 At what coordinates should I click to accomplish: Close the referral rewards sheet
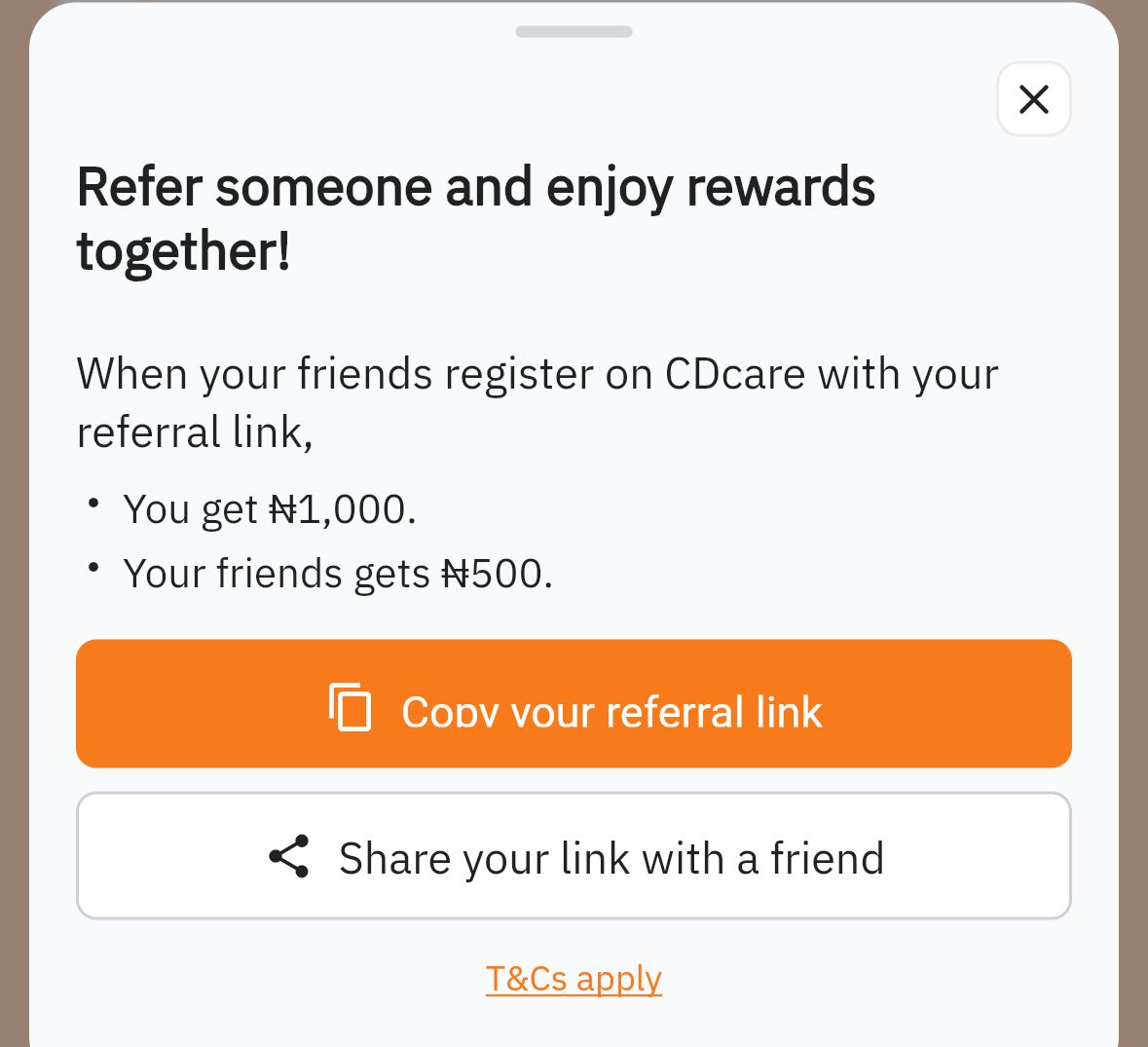(x=1033, y=99)
